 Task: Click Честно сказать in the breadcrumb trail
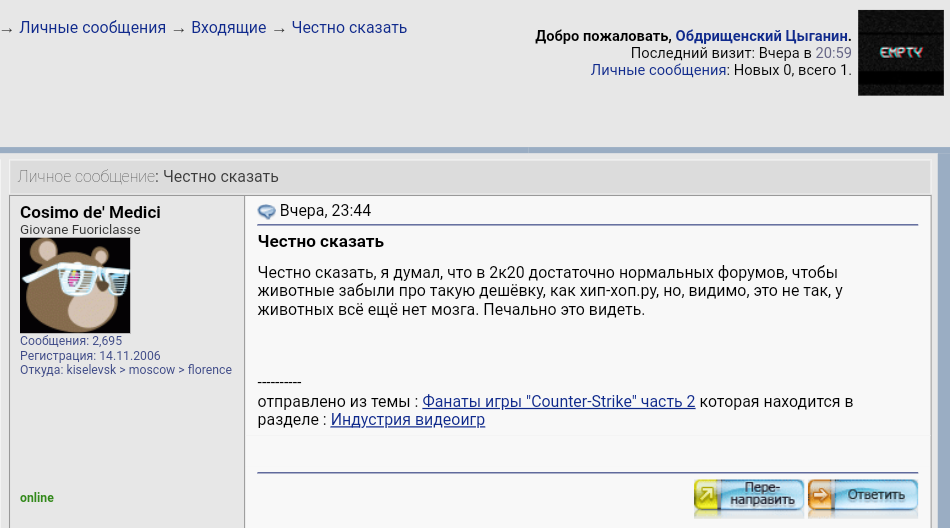pos(349,28)
